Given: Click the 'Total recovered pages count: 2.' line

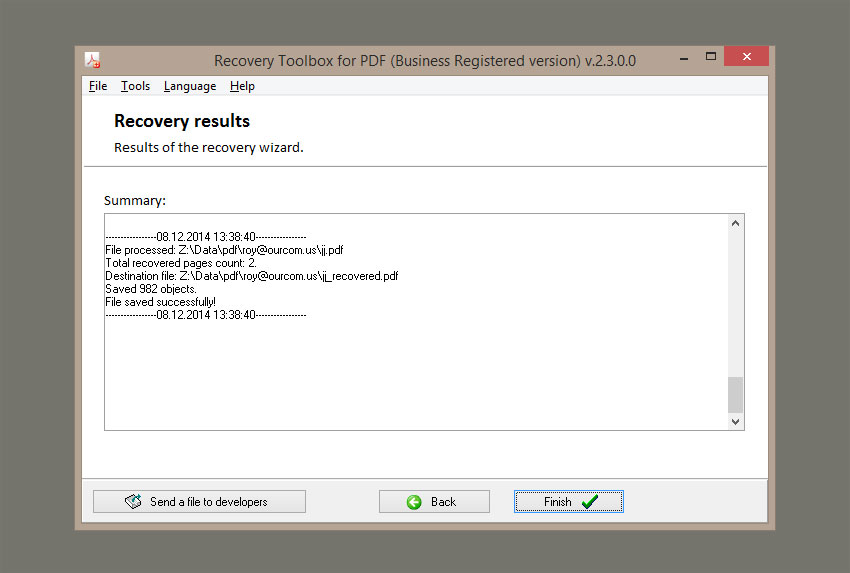Looking at the screenshot, I should coord(181,263).
